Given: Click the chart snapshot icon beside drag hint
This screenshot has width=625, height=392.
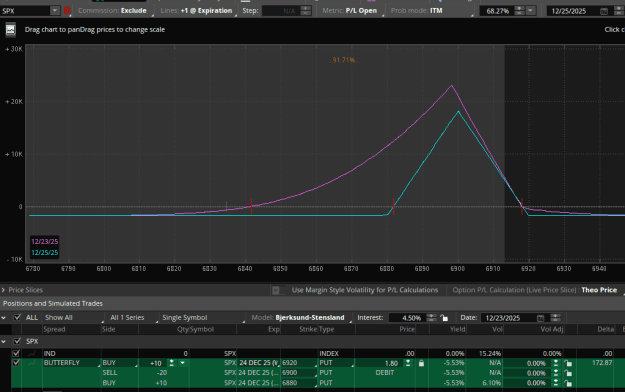Looking at the screenshot, I should click(11, 30).
